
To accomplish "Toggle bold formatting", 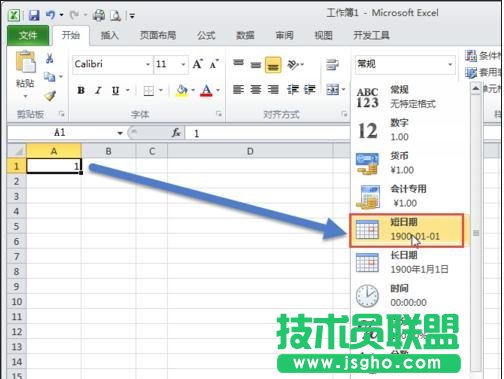I will [x=81, y=90].
